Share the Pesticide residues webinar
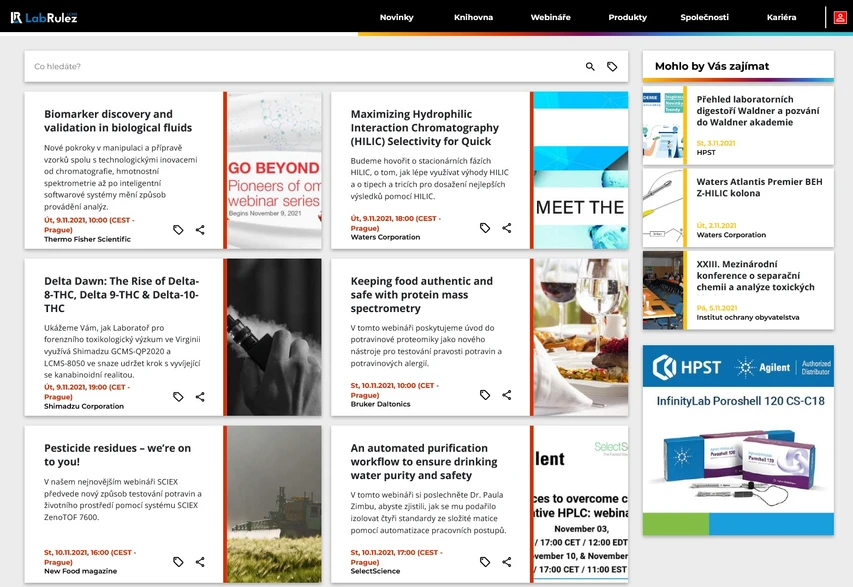This screenshot has width=853, height=587. point(200,561)
